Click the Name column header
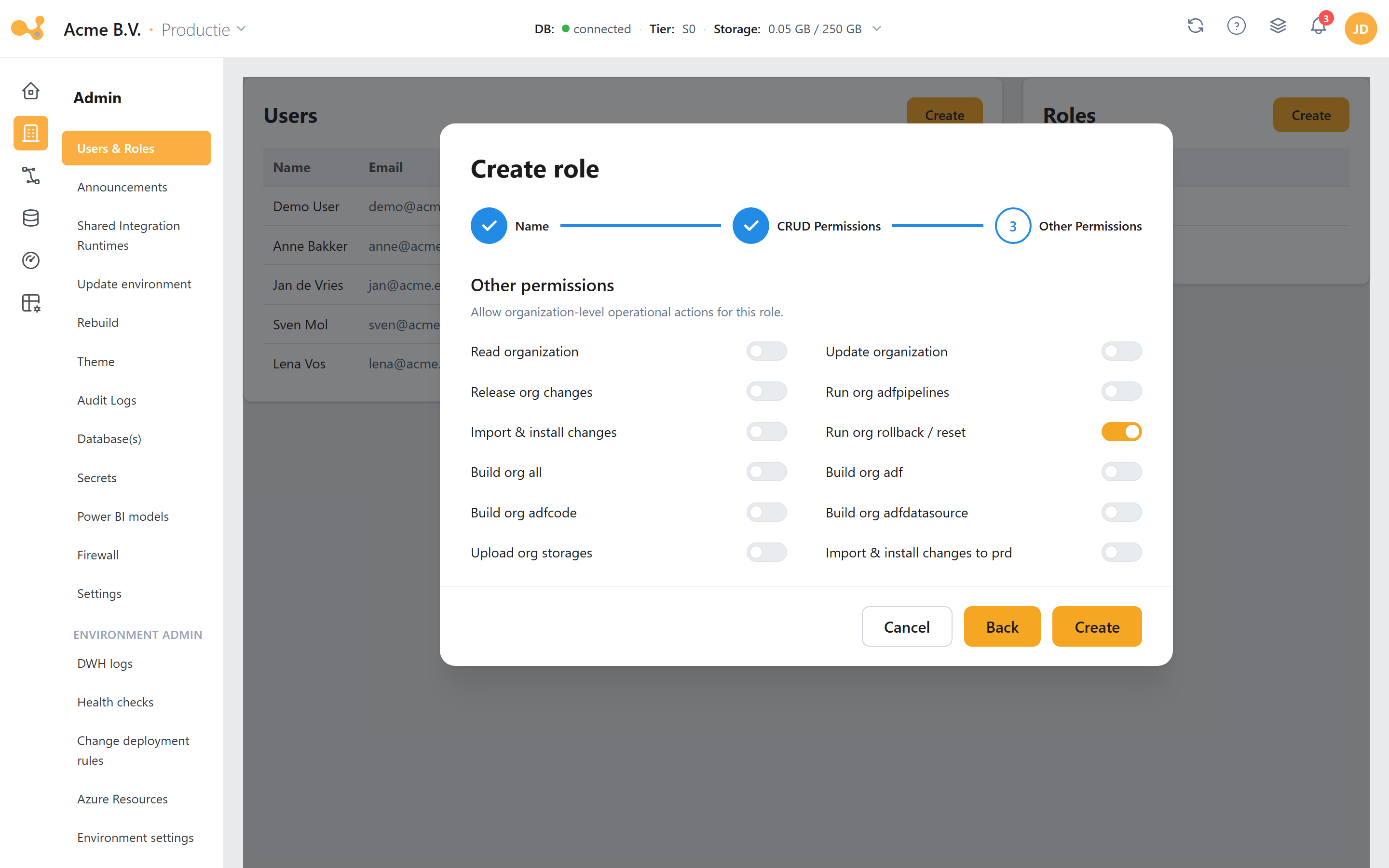 click(292, 168)
